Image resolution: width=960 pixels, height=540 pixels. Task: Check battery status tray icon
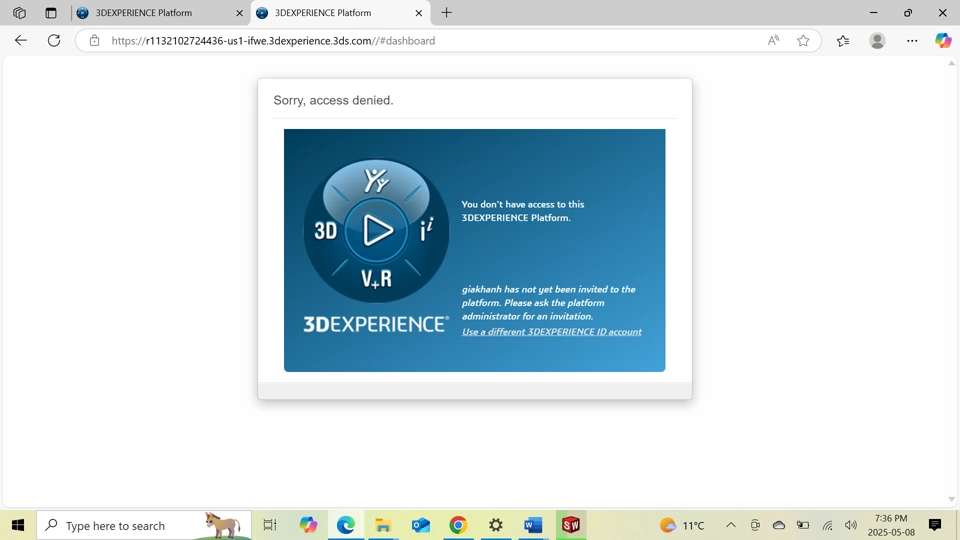tap(803, 525)
